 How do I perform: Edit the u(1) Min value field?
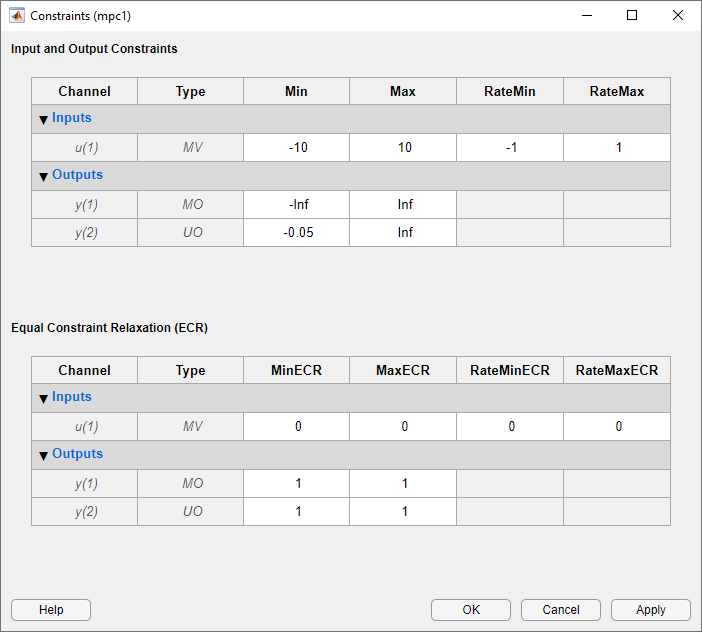[x=297, y=147]
